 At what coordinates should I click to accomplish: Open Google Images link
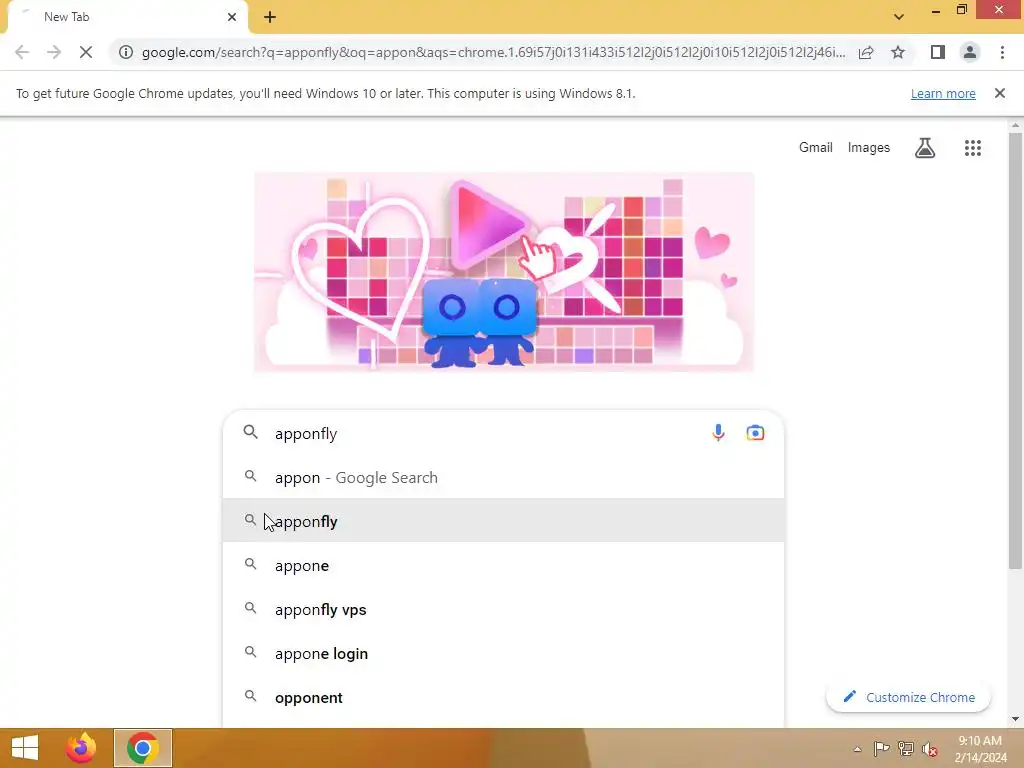pos(869,148)
